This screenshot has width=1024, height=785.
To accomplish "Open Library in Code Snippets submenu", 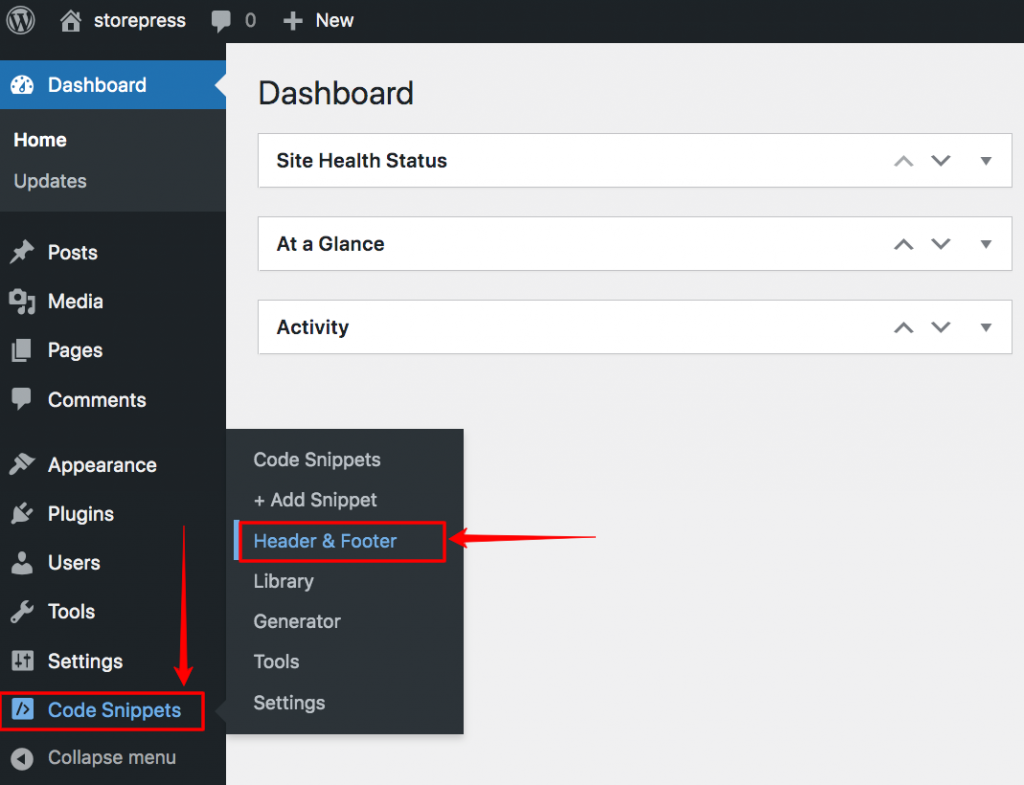I will 283,581.
